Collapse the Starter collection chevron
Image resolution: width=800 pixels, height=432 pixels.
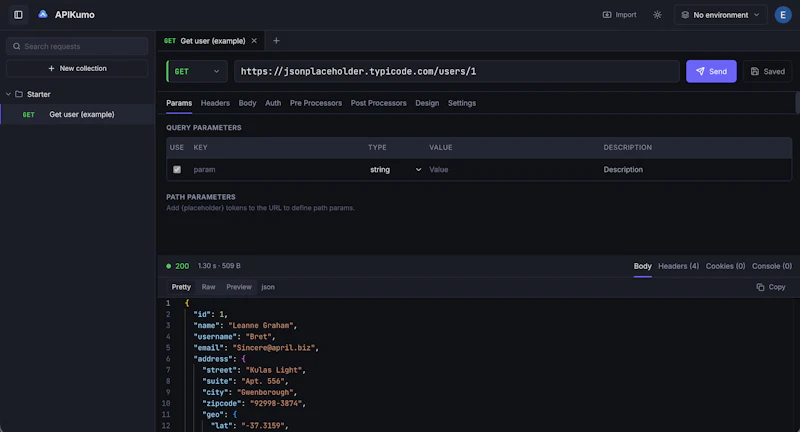tap(8, 94)
